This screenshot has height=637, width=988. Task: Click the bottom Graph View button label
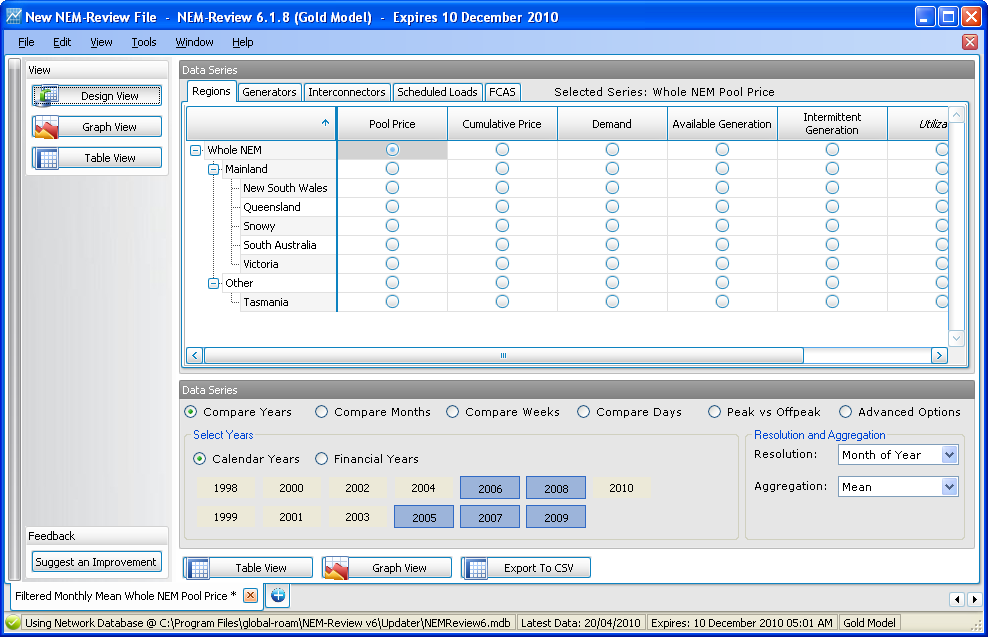tap(399, 568)
